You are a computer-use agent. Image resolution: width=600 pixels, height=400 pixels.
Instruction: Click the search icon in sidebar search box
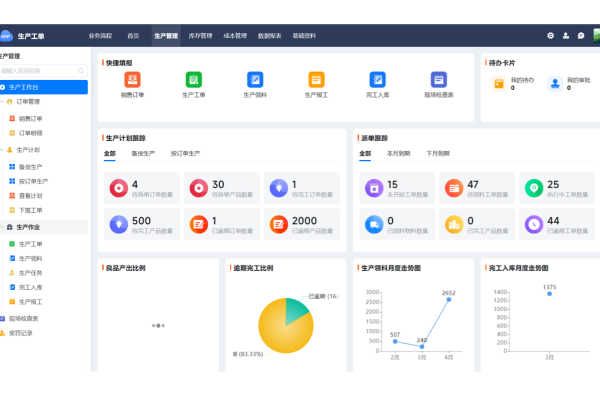click(80, 71)
